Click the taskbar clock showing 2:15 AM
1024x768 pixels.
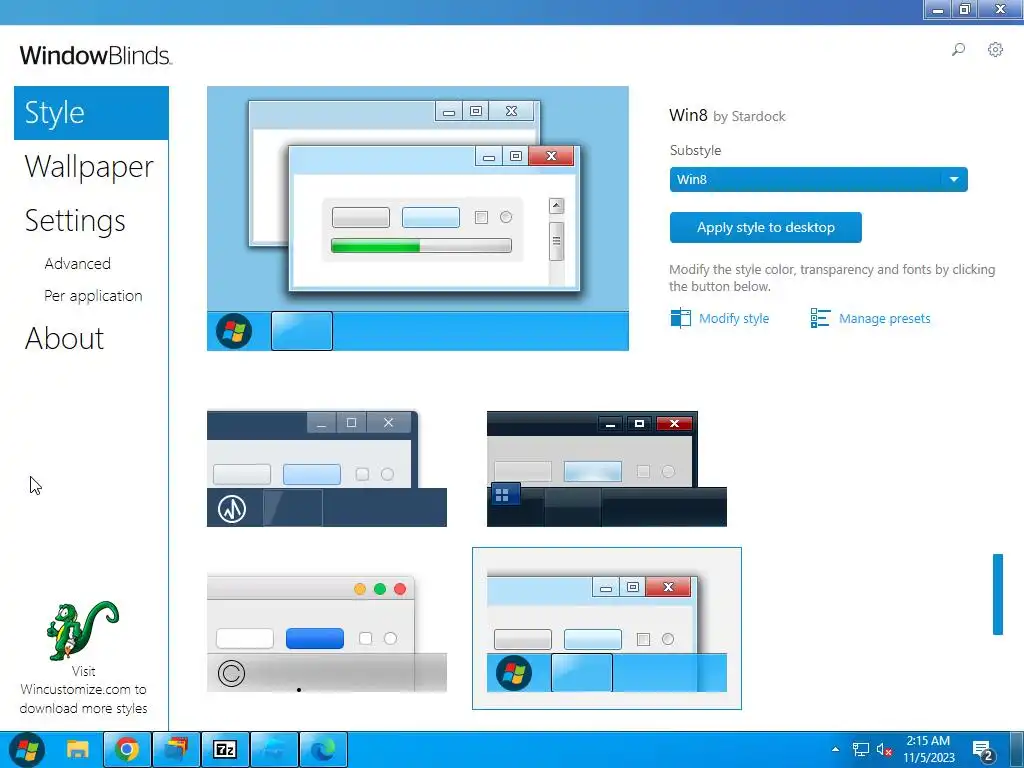pyautogui.click(x=929, y=749)
